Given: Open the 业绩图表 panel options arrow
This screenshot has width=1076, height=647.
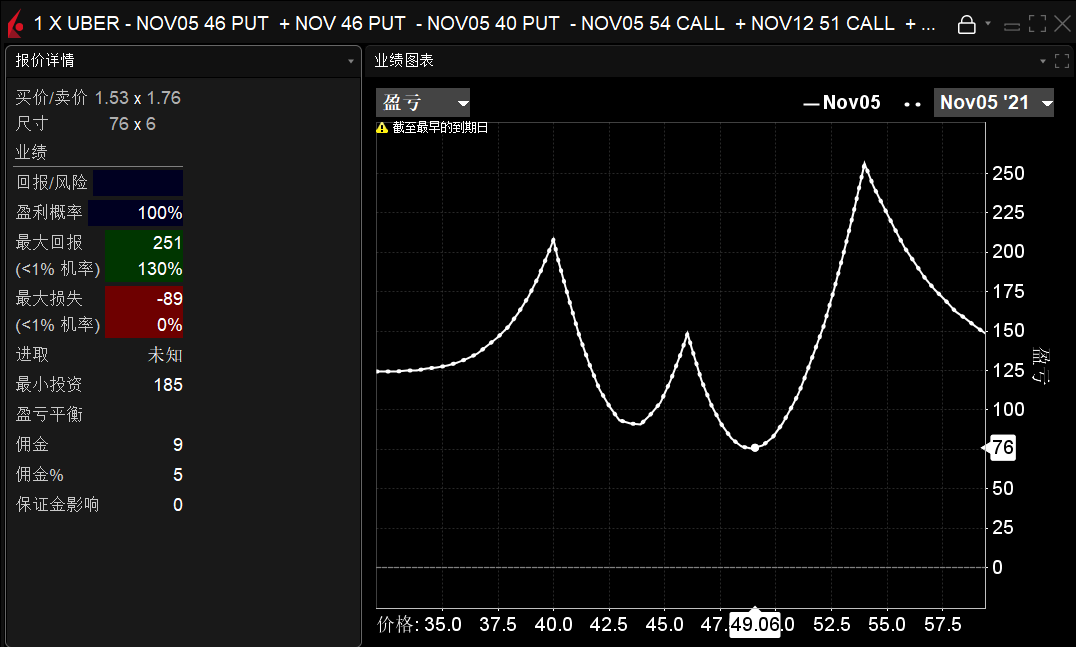Looking at the screenshot, I should [x=1042, y=61].
